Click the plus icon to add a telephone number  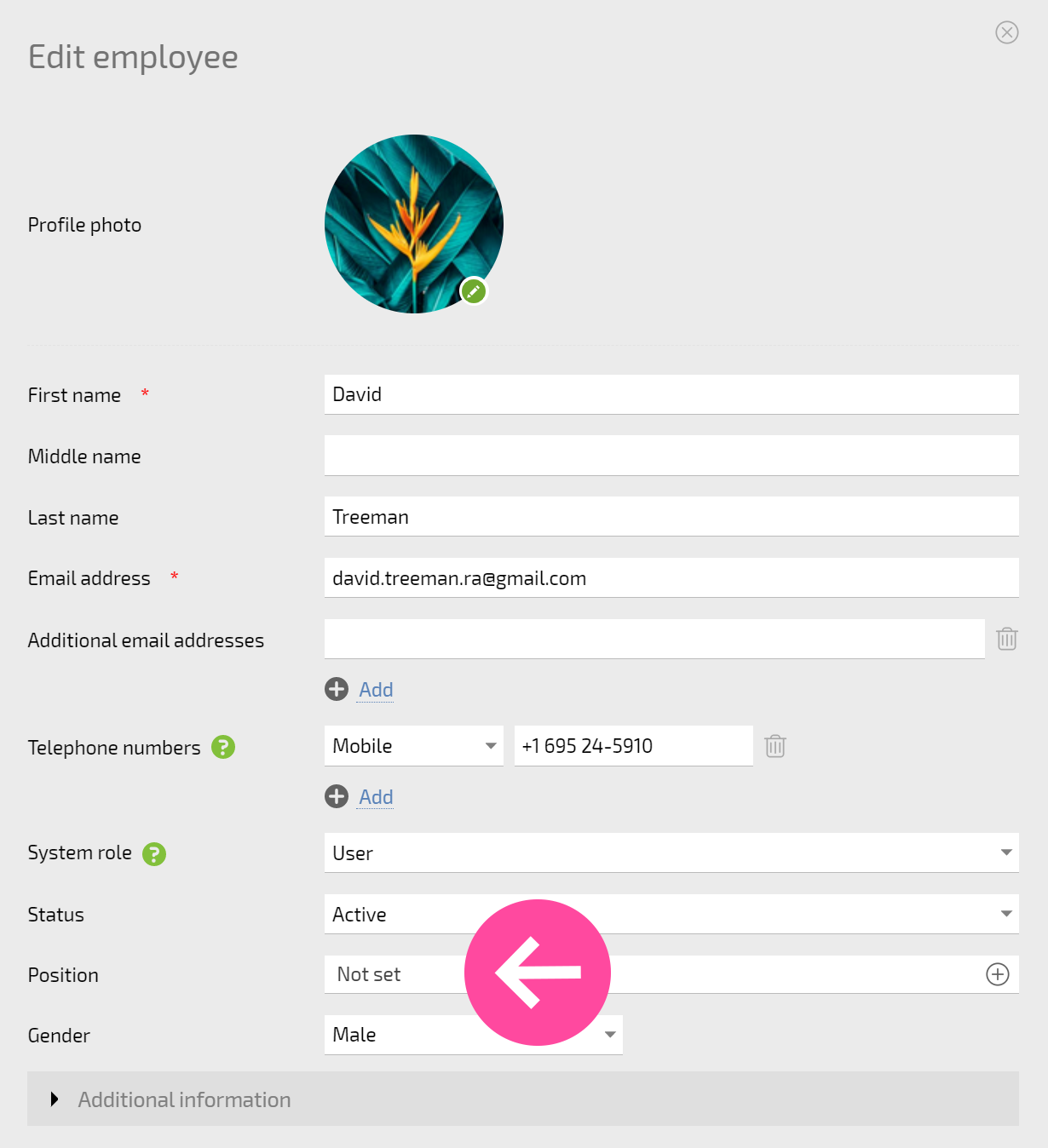[337, 796]
